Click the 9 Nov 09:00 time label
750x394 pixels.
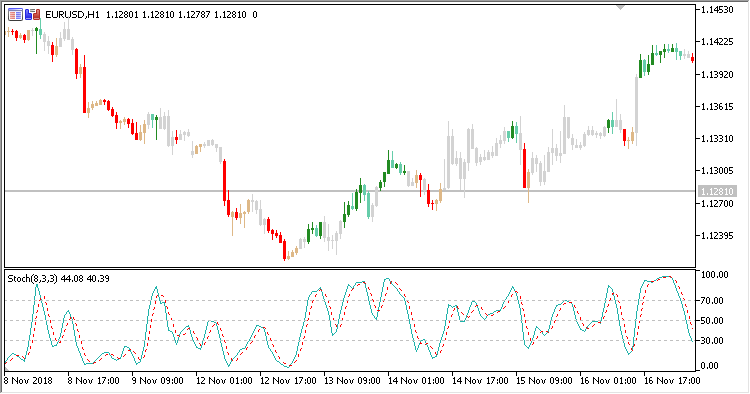[x=157, y=381]
